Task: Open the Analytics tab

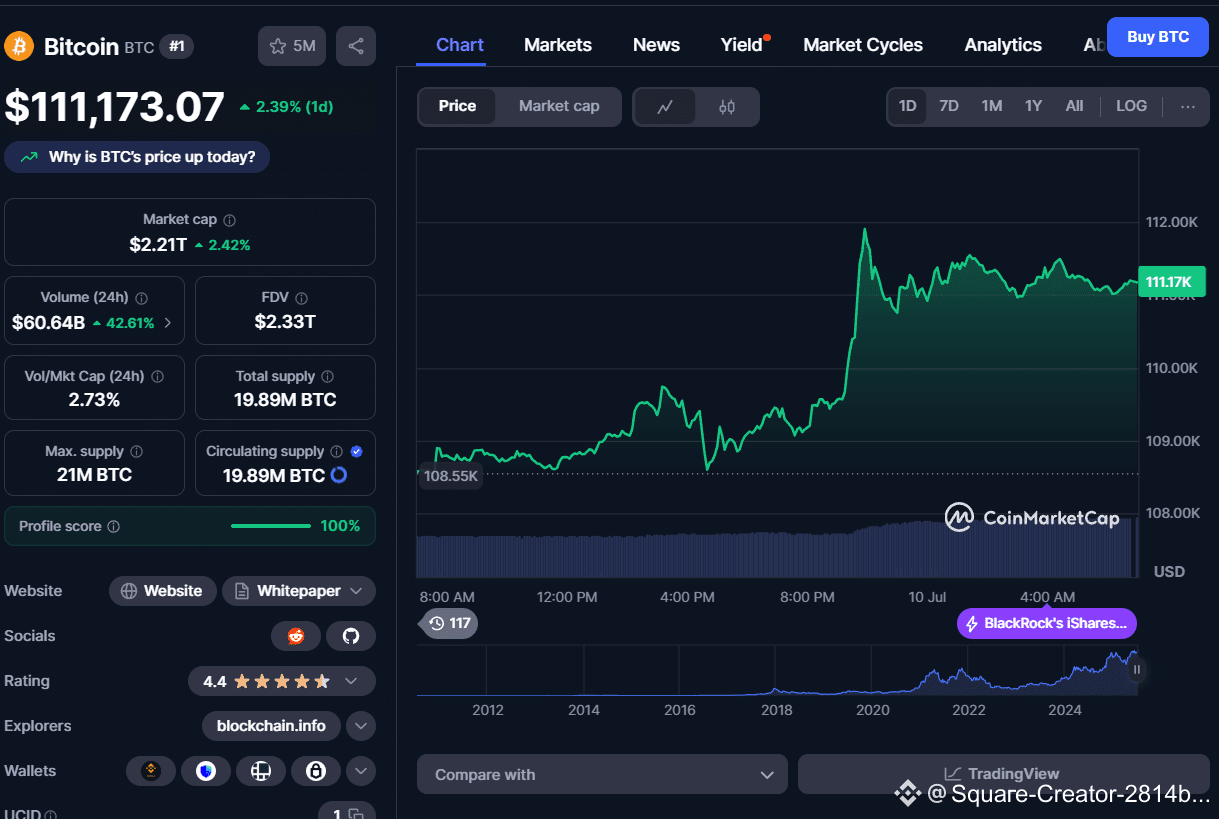Action: coord(1003,45)
